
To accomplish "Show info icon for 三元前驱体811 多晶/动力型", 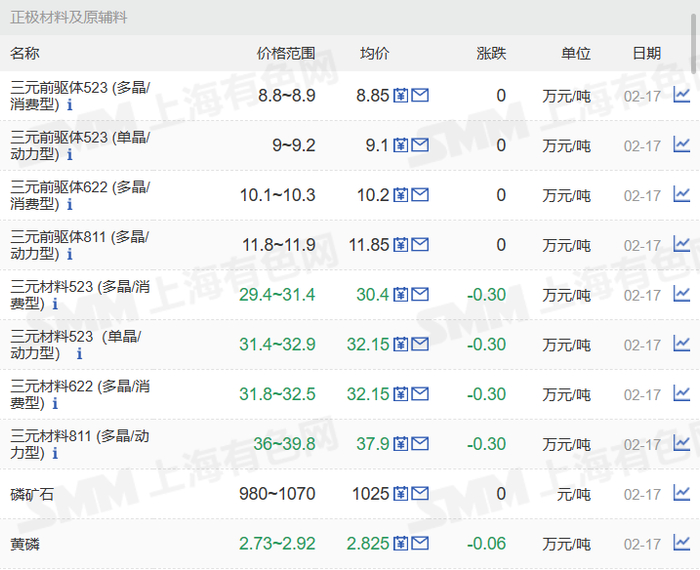I will click(70, 254).
